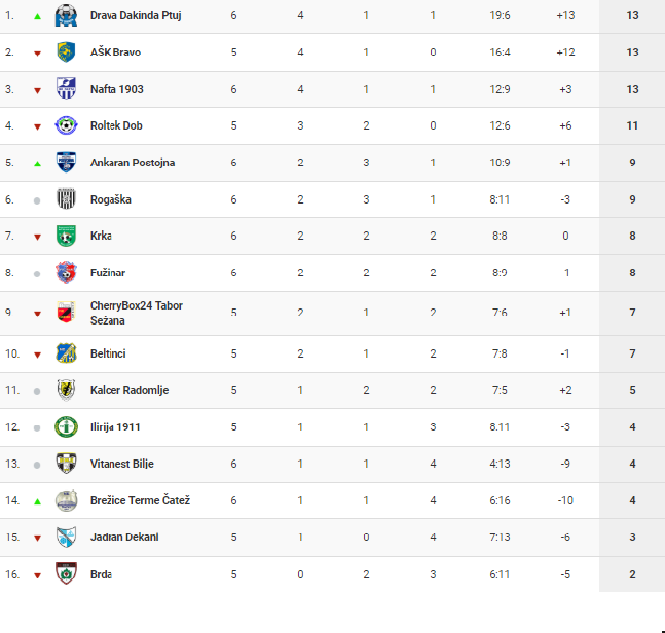
Task: Click the Krka green club logo
Action: [x=66, y=236]
